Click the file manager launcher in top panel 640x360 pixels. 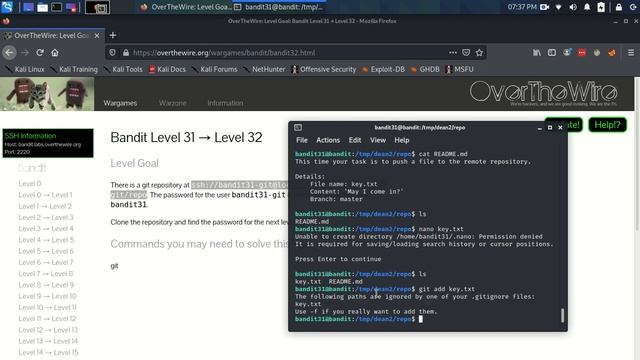coord(42,7)
